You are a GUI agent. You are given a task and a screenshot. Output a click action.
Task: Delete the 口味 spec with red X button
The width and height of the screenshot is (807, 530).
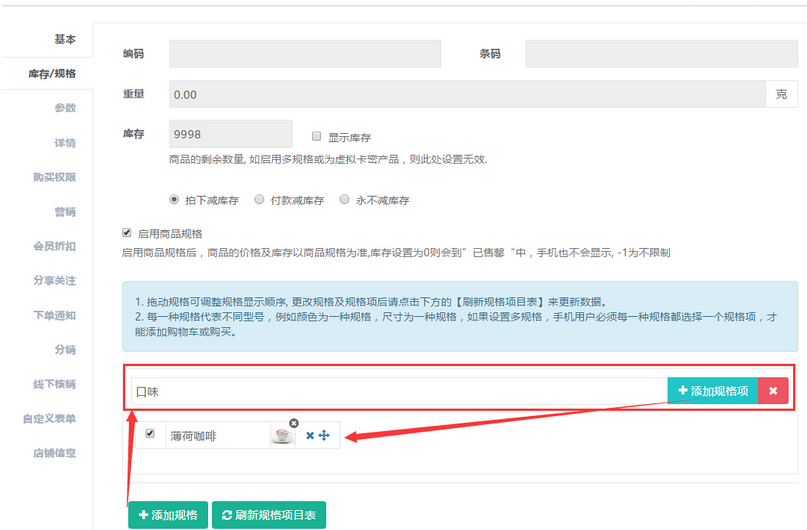click(773, 391)
